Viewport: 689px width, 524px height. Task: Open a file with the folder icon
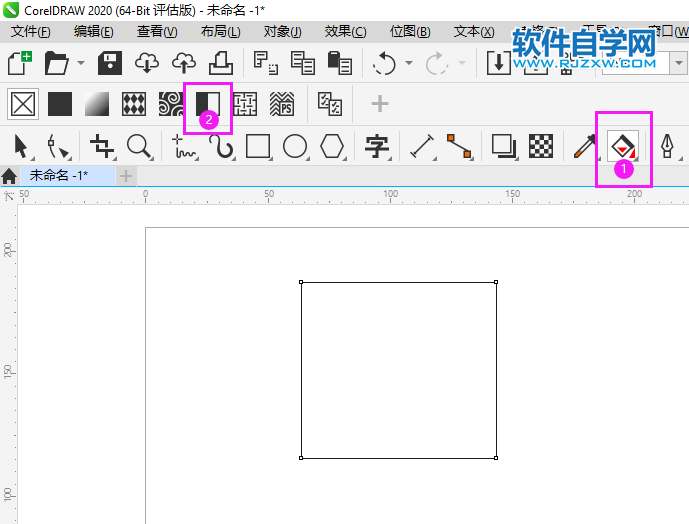point(56,63)
